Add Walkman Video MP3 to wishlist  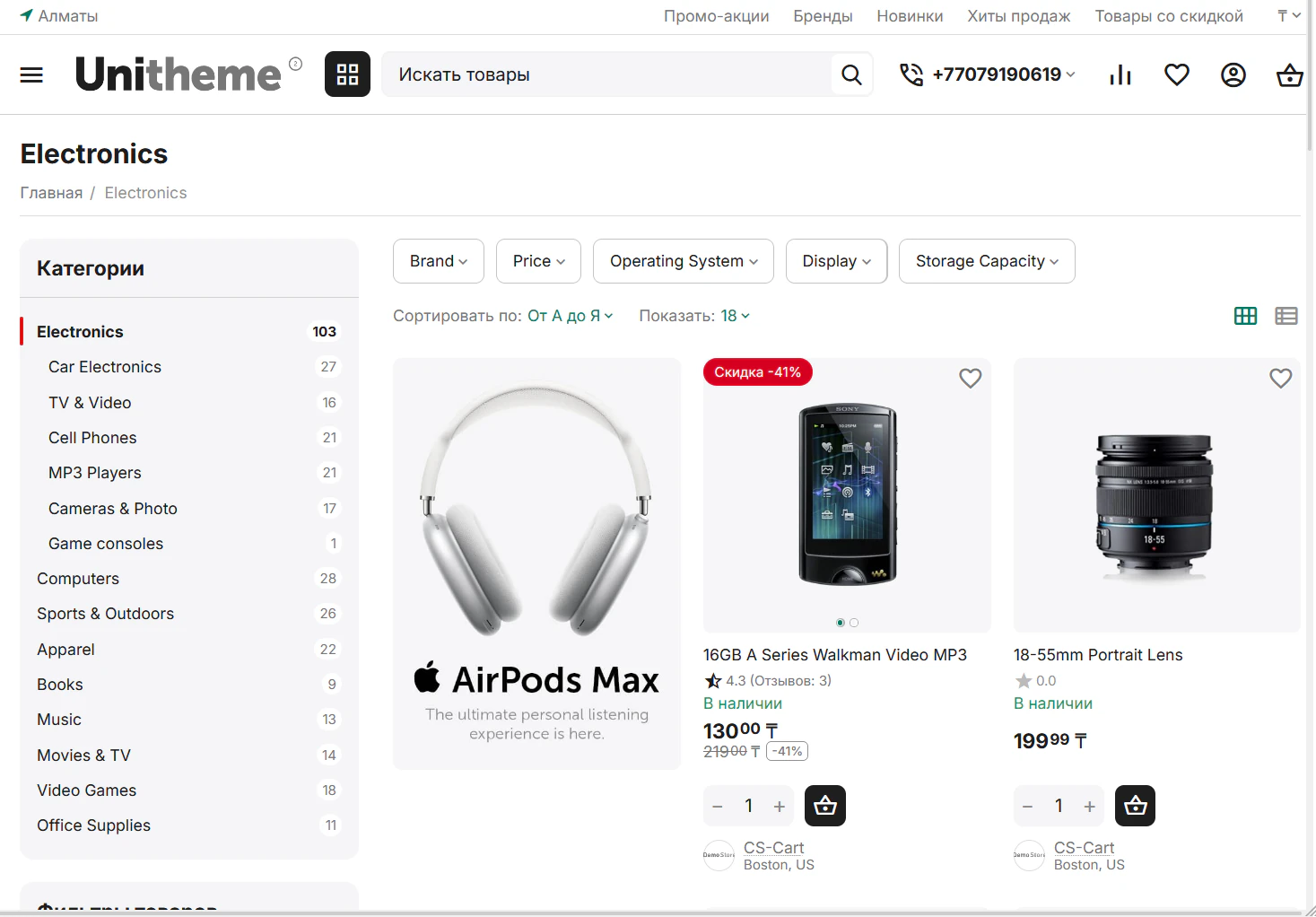coord(971,379)
